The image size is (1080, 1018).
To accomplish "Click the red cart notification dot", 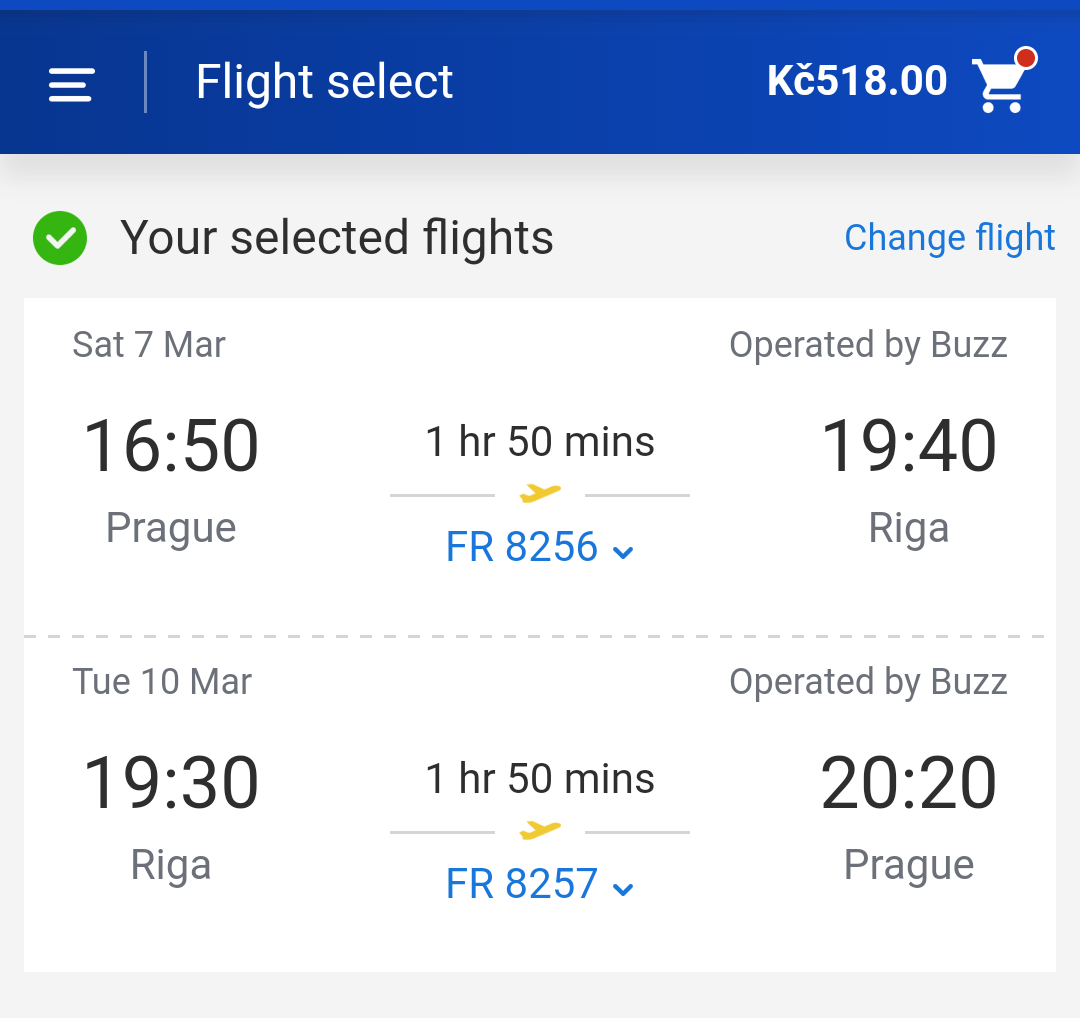I will coord(1026,58).
